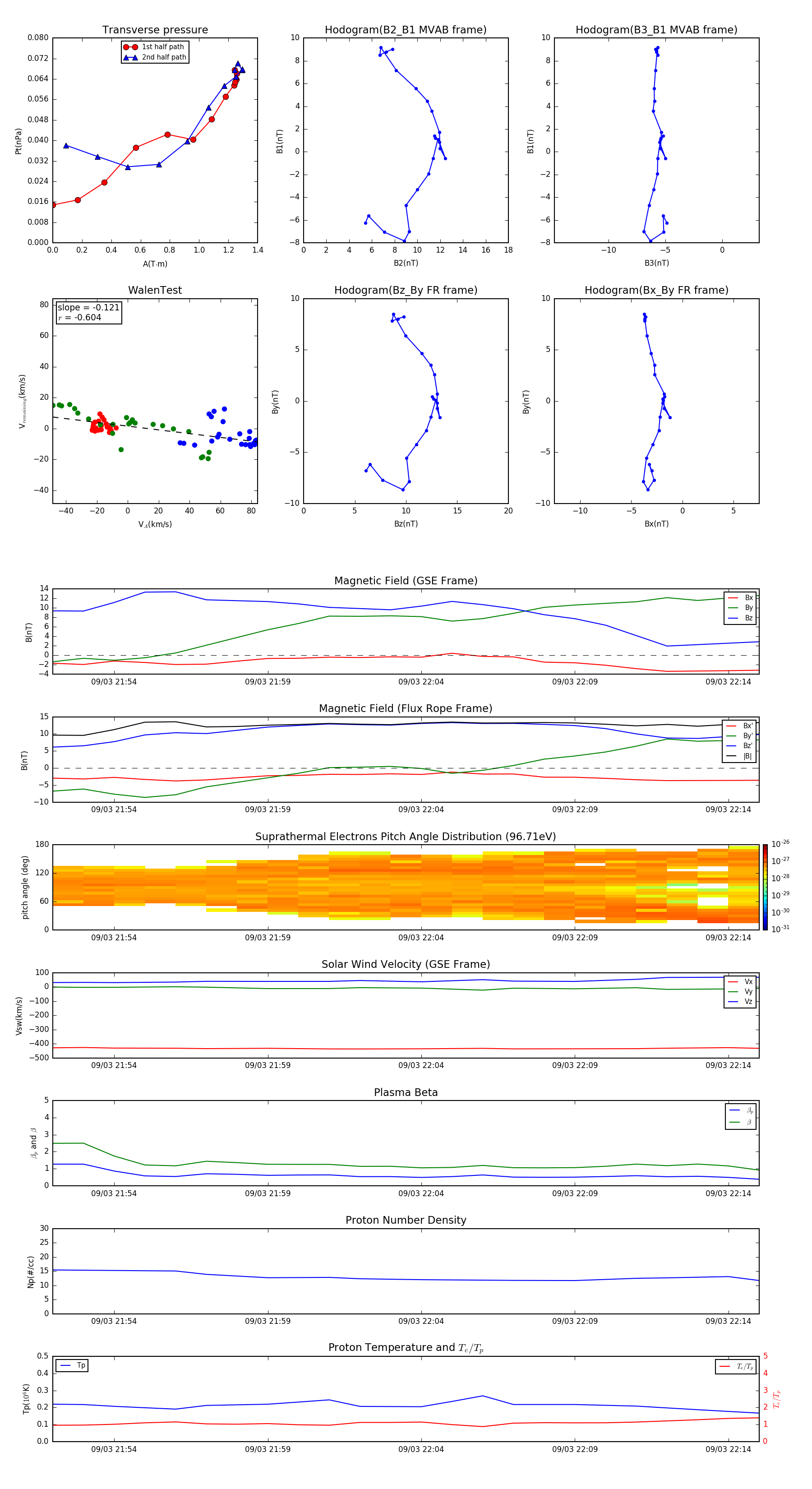Click the |B| legend entry in flux rope plot
Screen dimensions: 812x1489
coord(740,756)
